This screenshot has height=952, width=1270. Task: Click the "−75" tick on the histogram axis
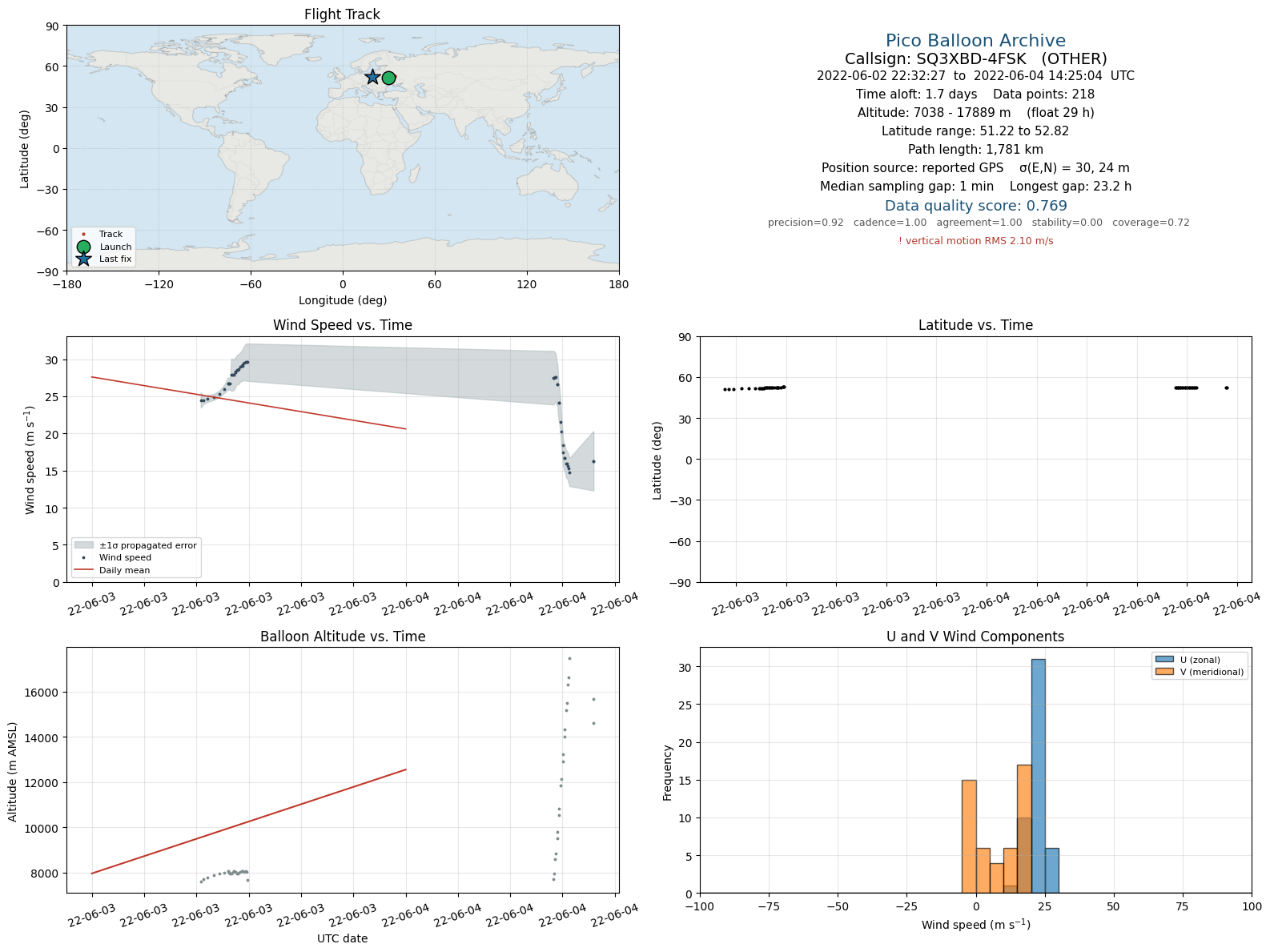tap(769, 906)
